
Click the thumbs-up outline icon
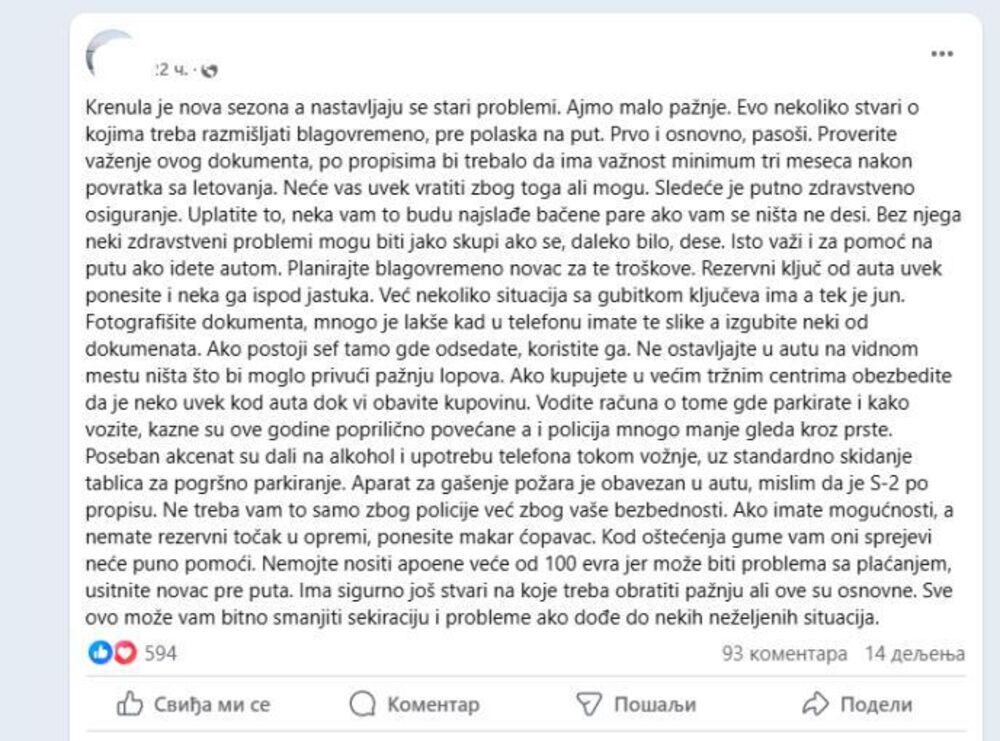(129, 704)
